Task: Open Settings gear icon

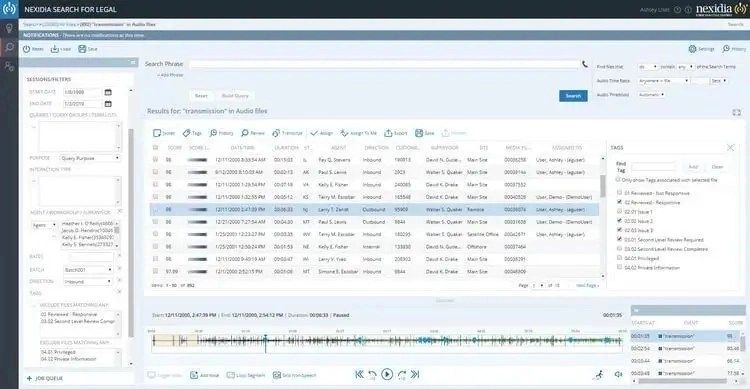Action: [x=692, y=49]
